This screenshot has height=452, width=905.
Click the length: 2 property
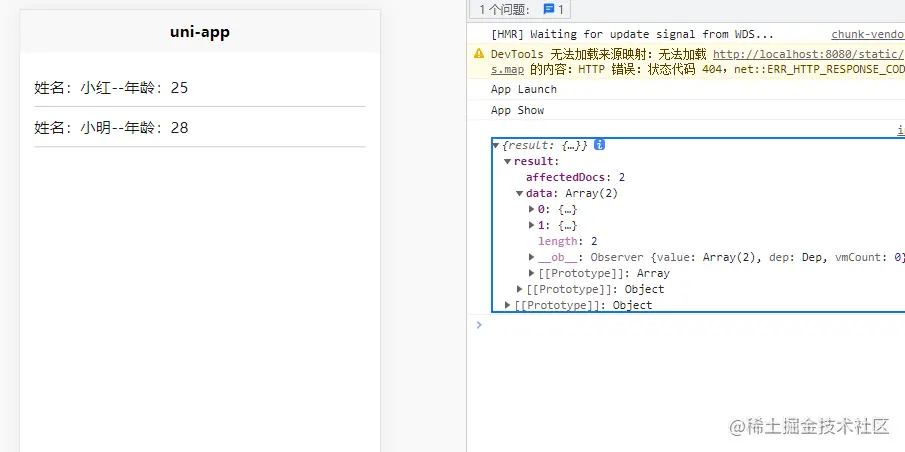567,241
